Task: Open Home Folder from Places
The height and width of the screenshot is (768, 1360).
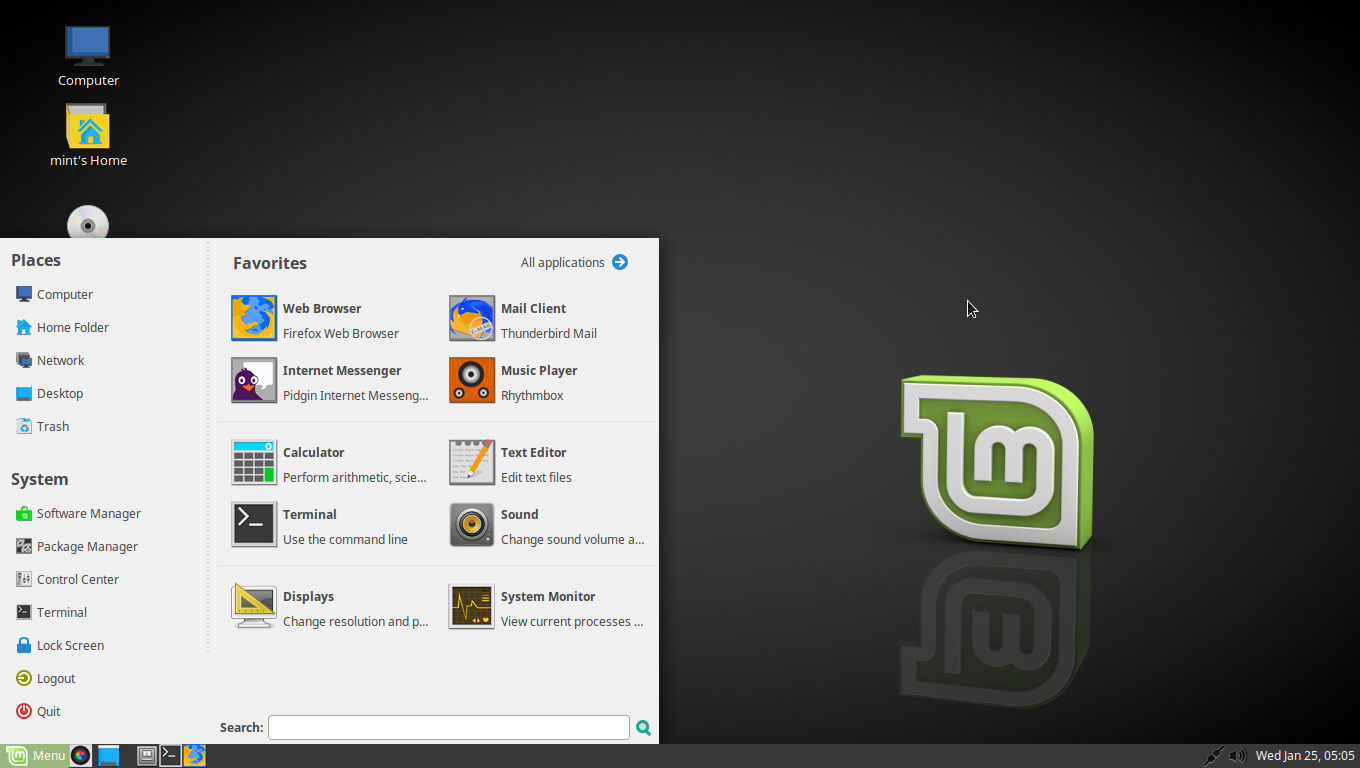Action: coord(62,327)
